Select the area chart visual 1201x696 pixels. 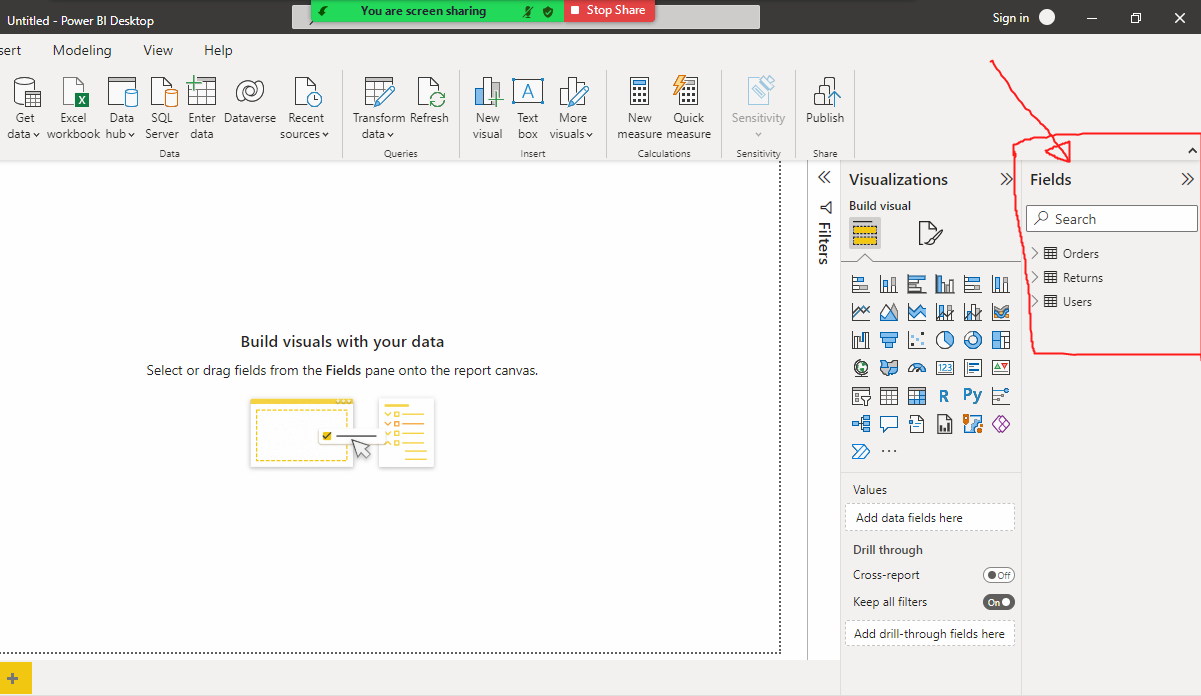pos(888,313)
